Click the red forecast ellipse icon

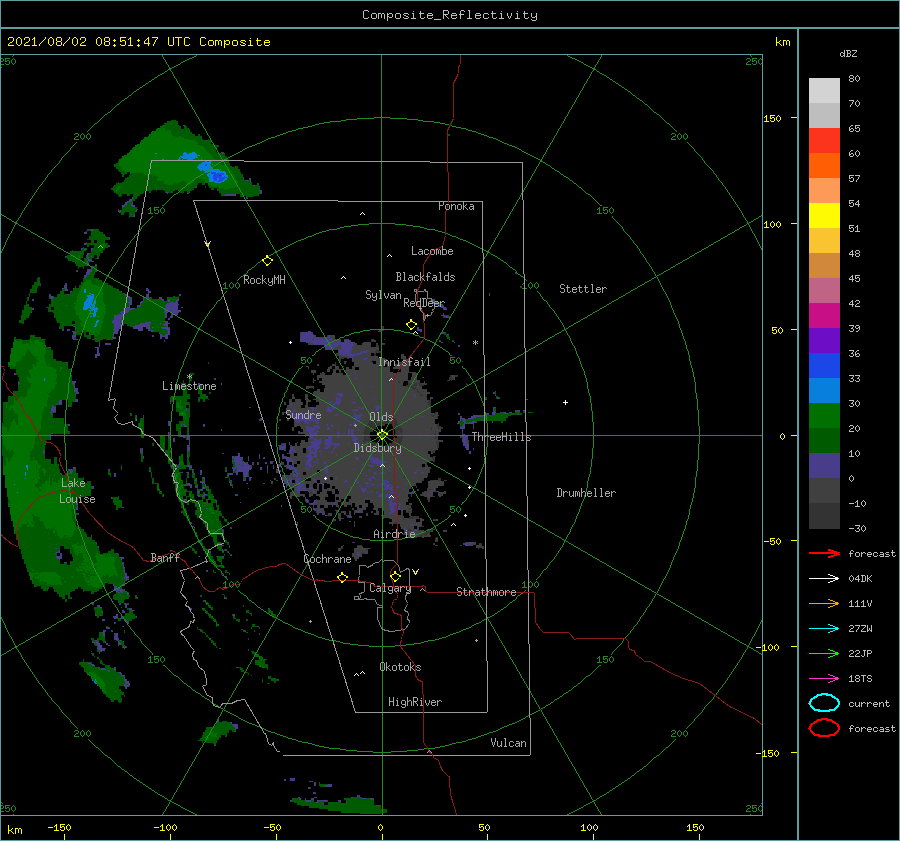click(x=824, y=728)
